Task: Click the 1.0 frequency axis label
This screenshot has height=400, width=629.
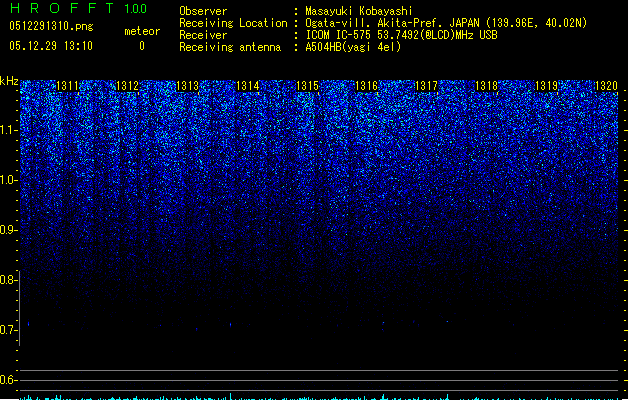Action: (x=8, y=180)
